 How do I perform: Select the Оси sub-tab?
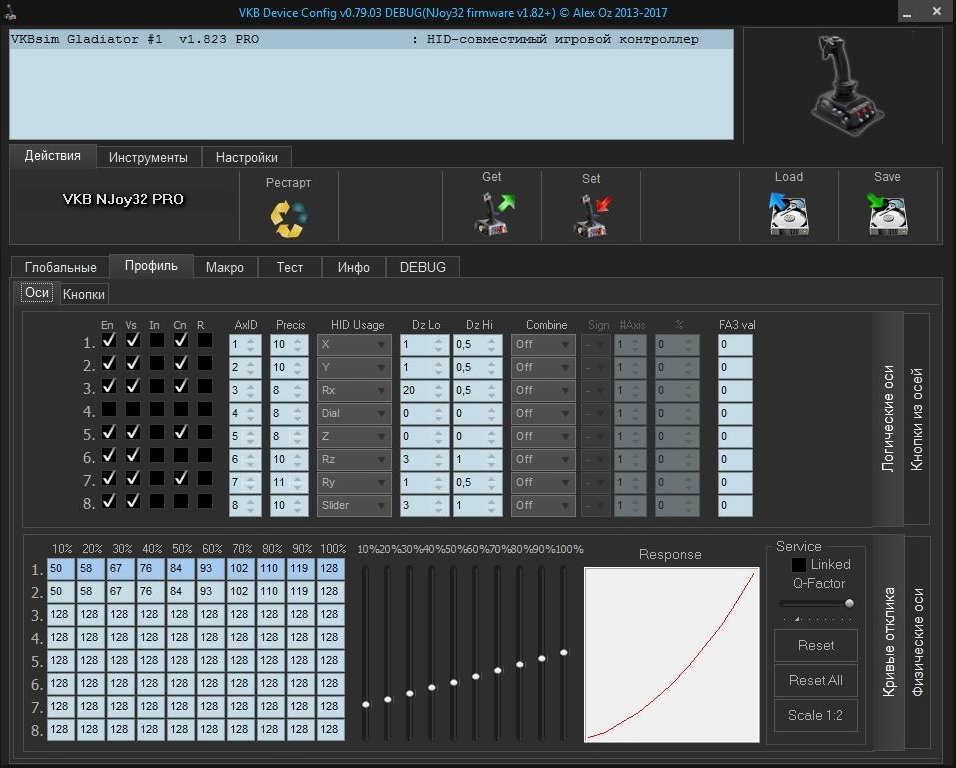pyautogui.click(x=37, y=293)
